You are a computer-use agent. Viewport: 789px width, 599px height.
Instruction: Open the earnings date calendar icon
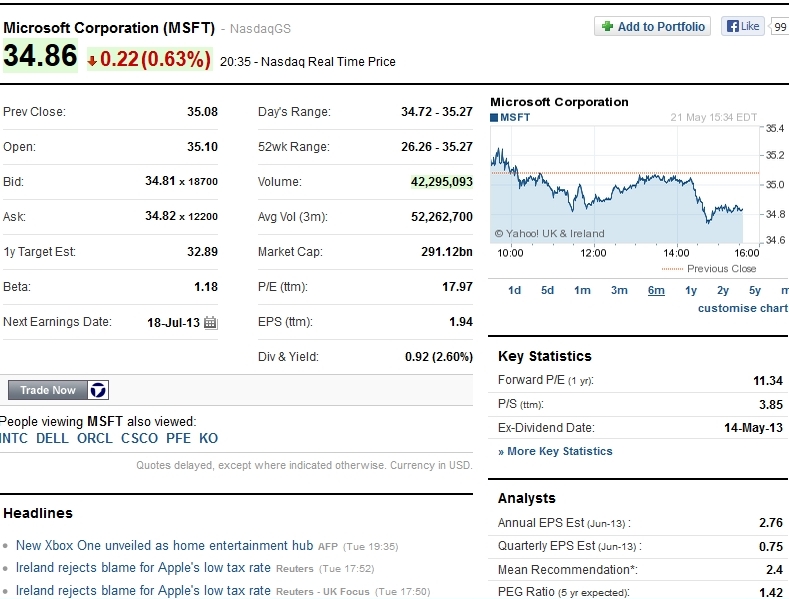point(210,322)
